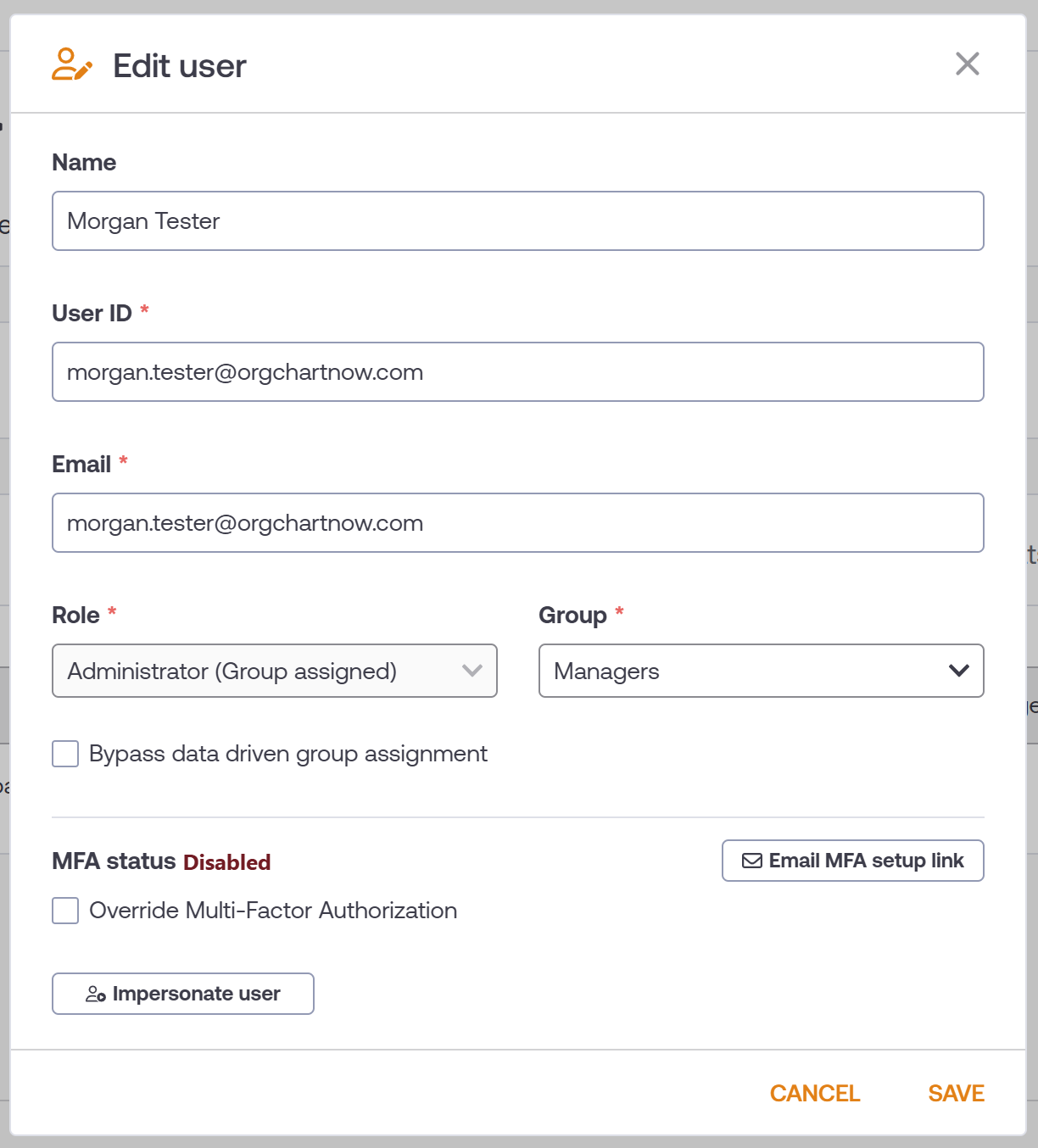Viewport: 1038px width, 1148px height.
Task: Open the Role dropdown
Action: coord(275,671)
